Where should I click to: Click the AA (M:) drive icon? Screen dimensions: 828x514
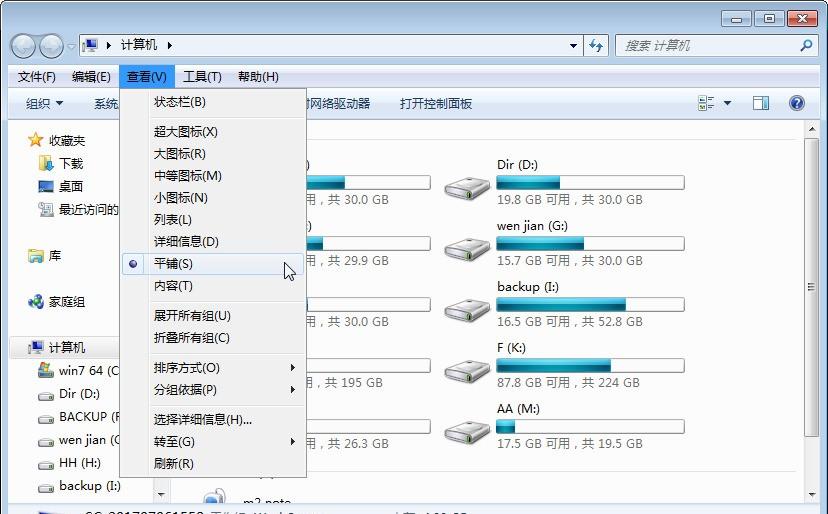tap(467, 432)
